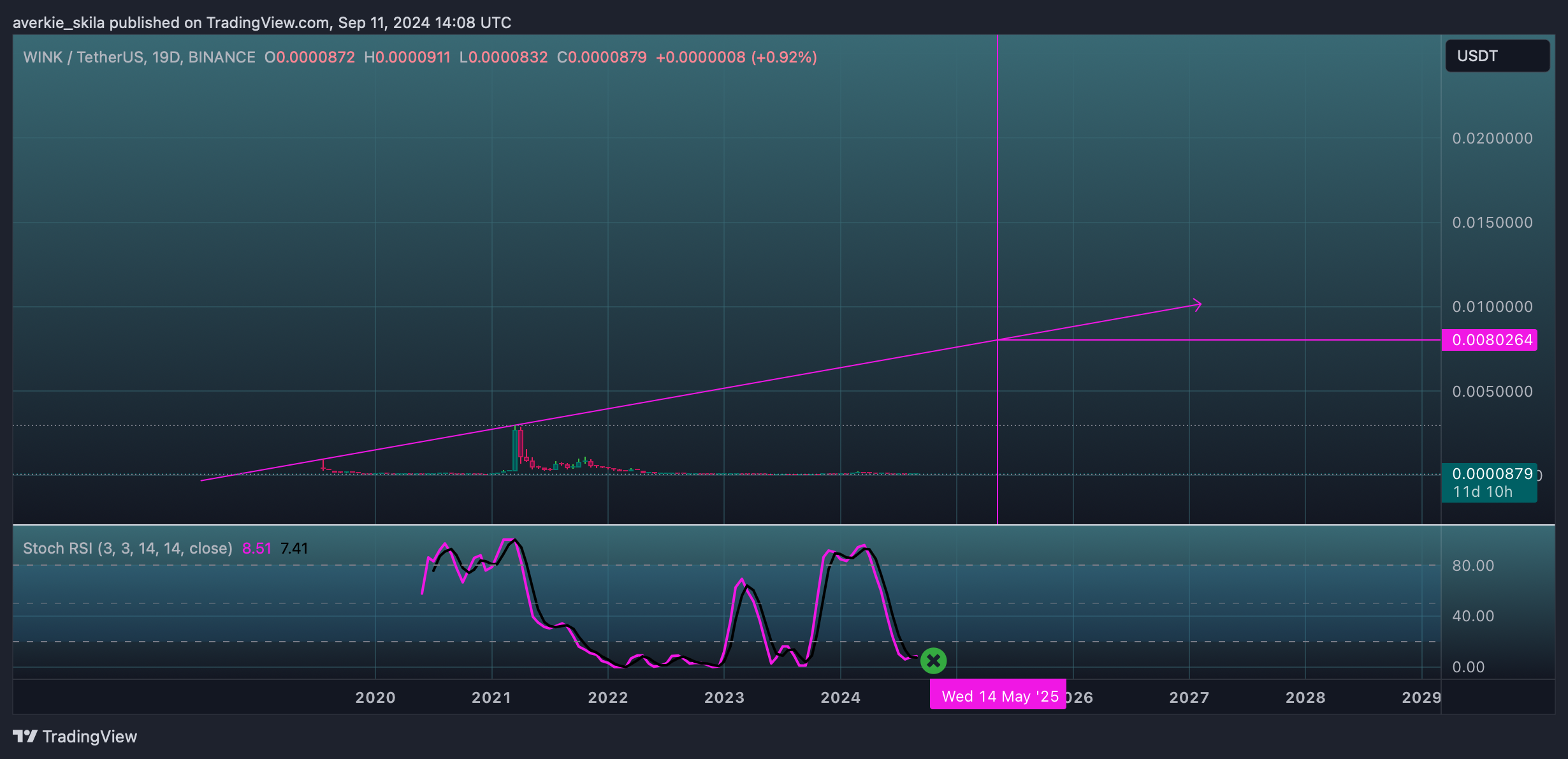This screenshot has height=759, width=1568.
Task: Click the 2024 label on the time axis
Action: pyautogui.click(x=841, y=698)
